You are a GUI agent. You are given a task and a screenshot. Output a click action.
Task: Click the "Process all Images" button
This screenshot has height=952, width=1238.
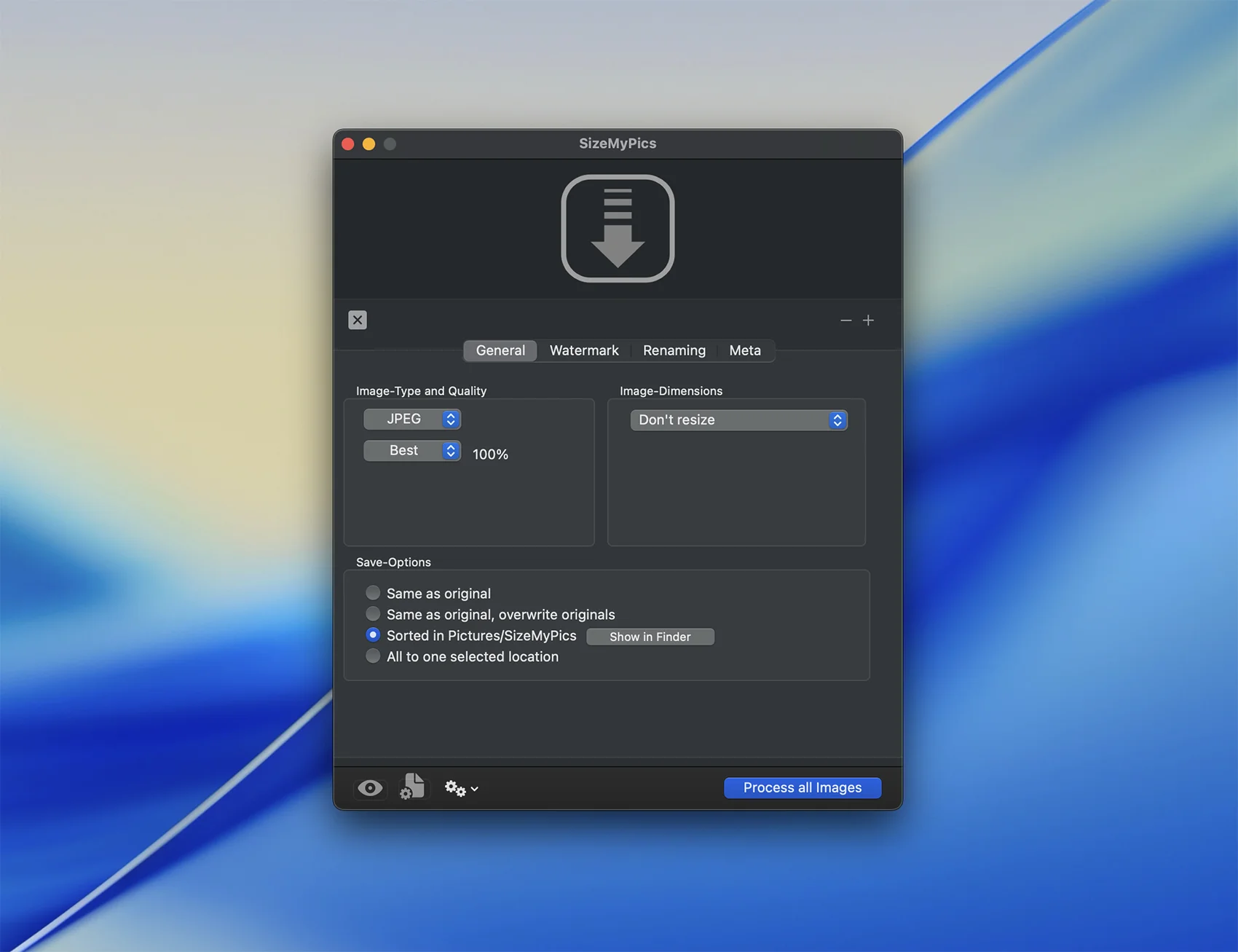(x=802, y=787)
